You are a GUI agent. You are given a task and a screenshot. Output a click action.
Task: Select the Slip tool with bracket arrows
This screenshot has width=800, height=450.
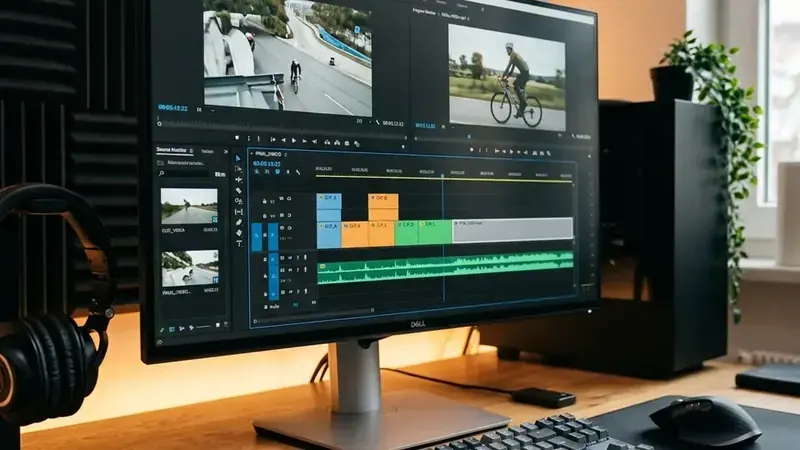coord(238,212)
